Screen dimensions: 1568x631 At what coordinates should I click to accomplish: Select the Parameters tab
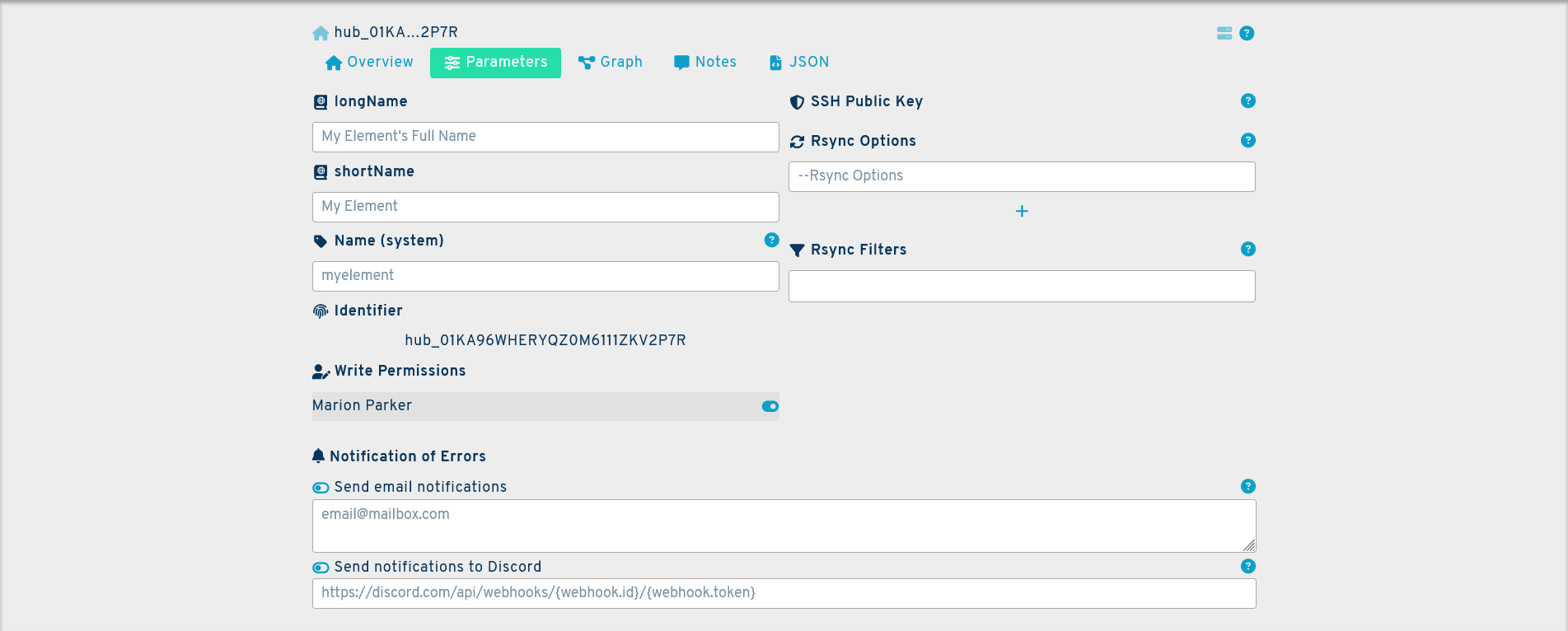[495, 63]
